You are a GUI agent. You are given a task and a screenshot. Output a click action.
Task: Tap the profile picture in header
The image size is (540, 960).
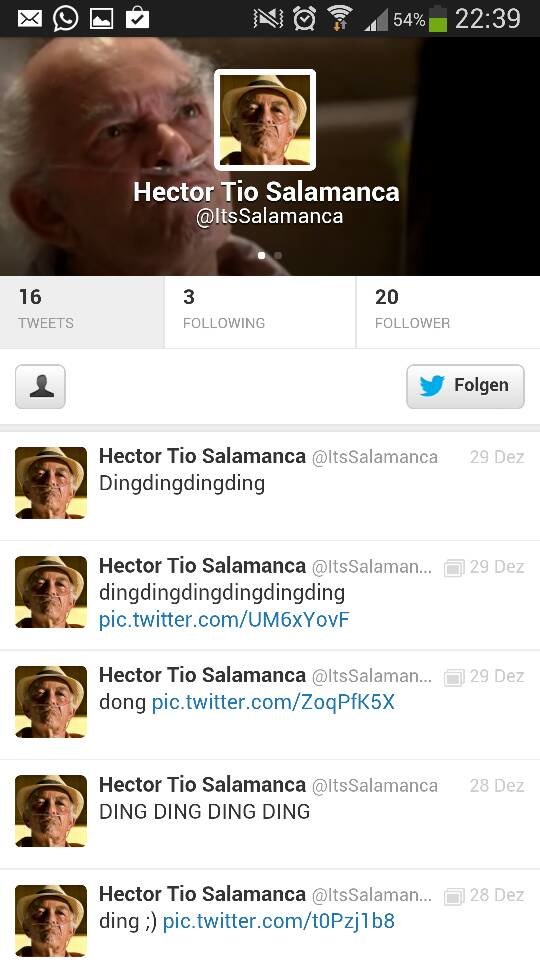(264, 120)
